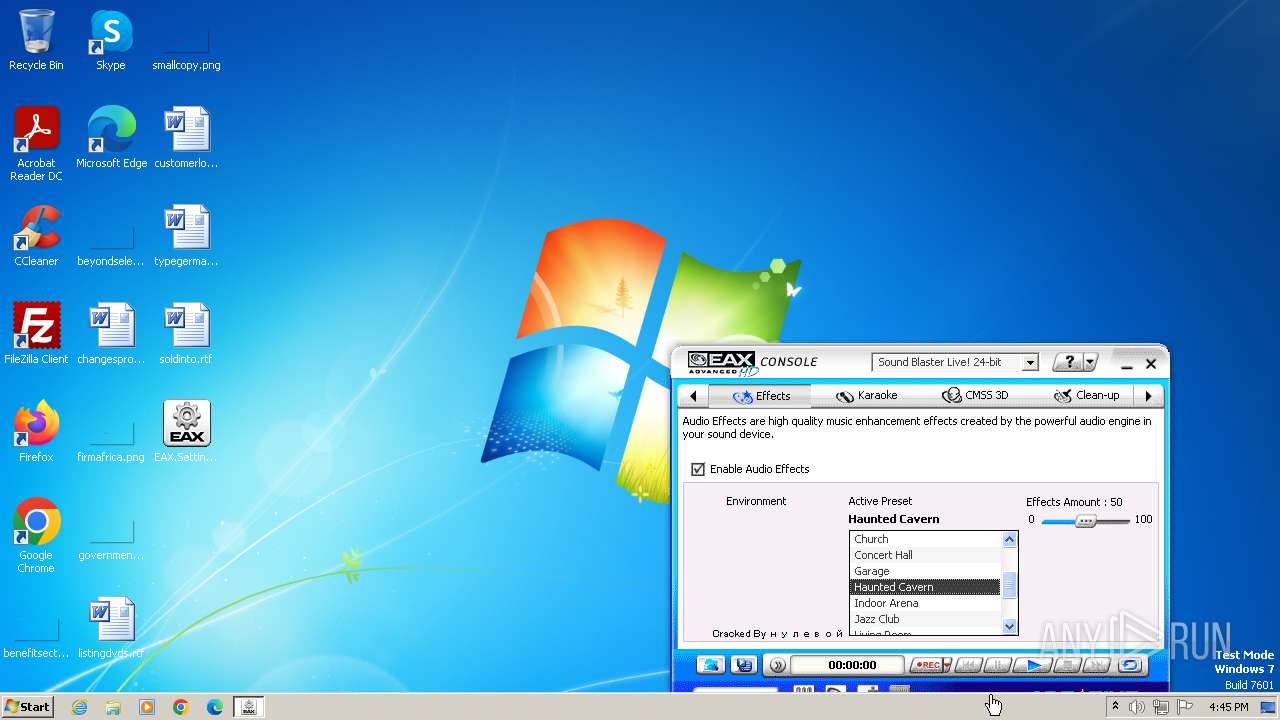
Task: Open File Explorer from the taskbar
Action: pyautogui.click(x=113, y=707)
